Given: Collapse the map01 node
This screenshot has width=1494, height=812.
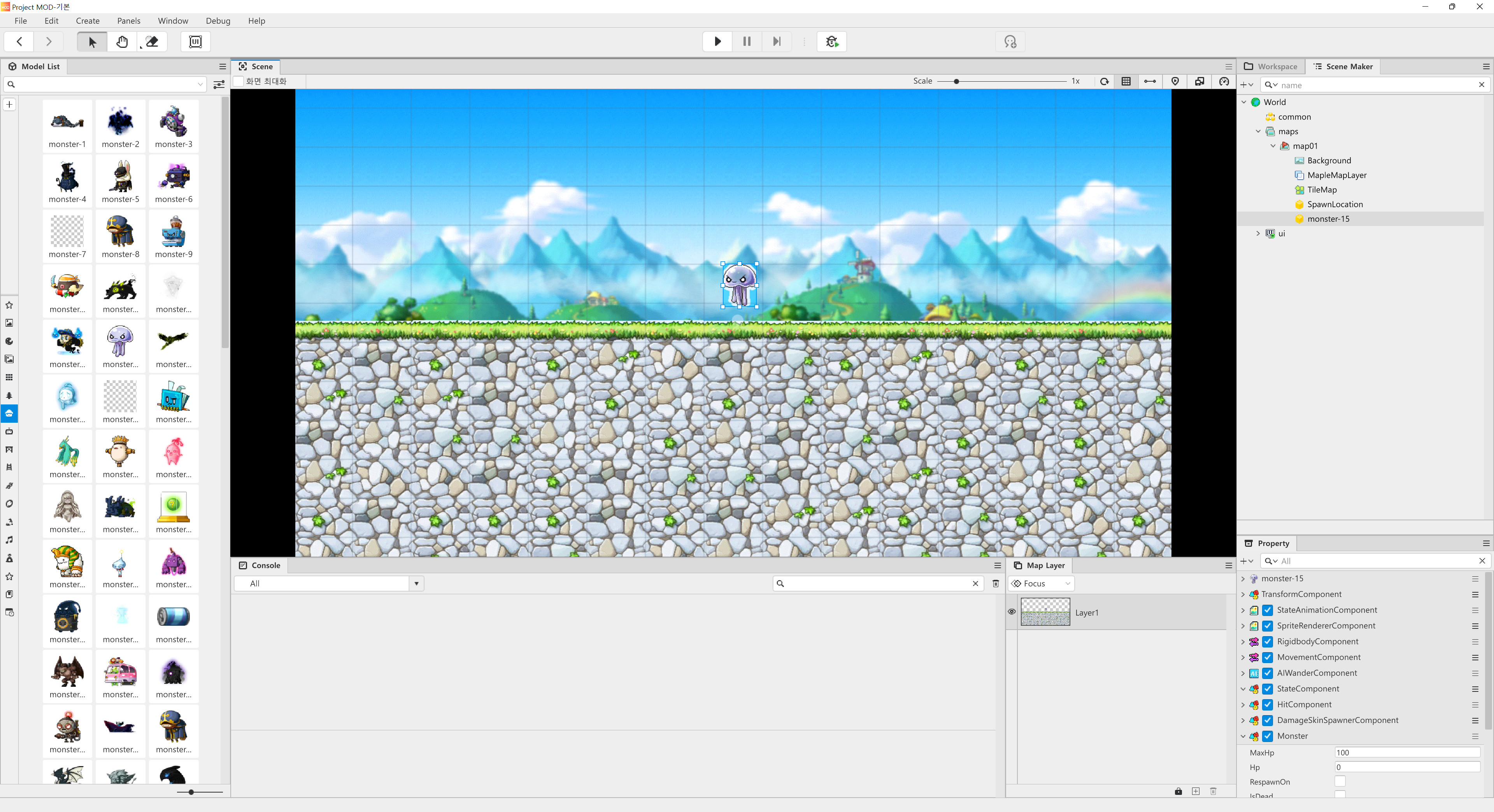Looking at the screenshot, I should (1273, 146).
